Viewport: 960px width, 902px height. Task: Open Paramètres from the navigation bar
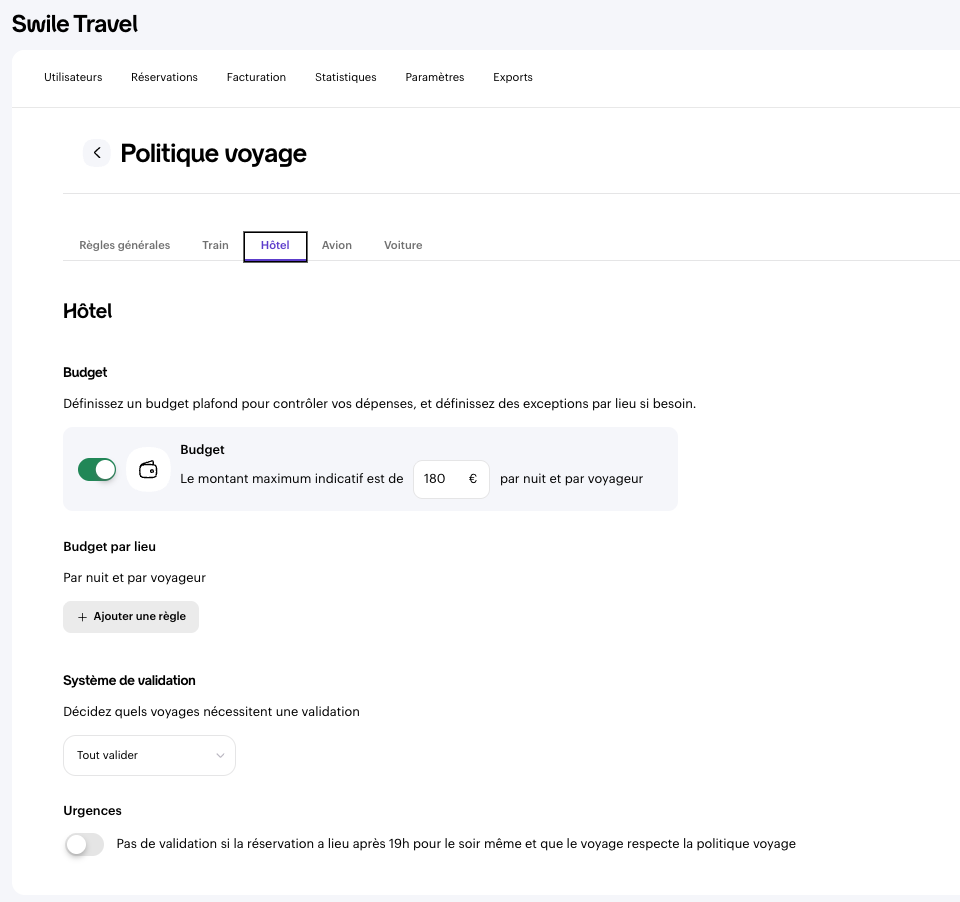click(435, 77)
